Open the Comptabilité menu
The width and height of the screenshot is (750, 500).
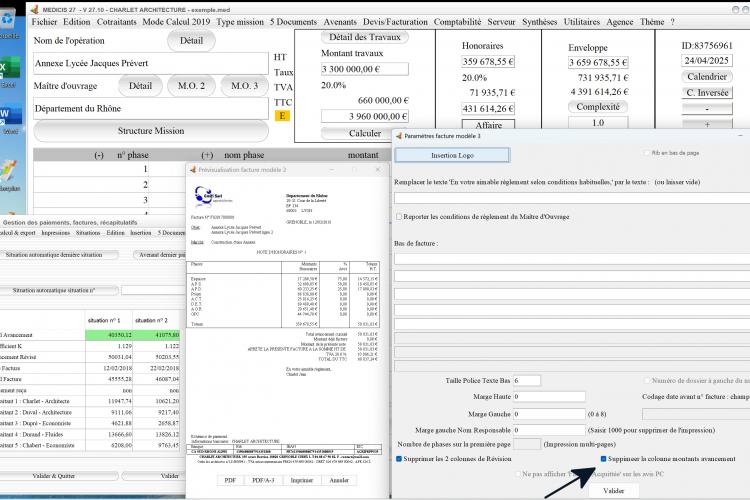457,22
